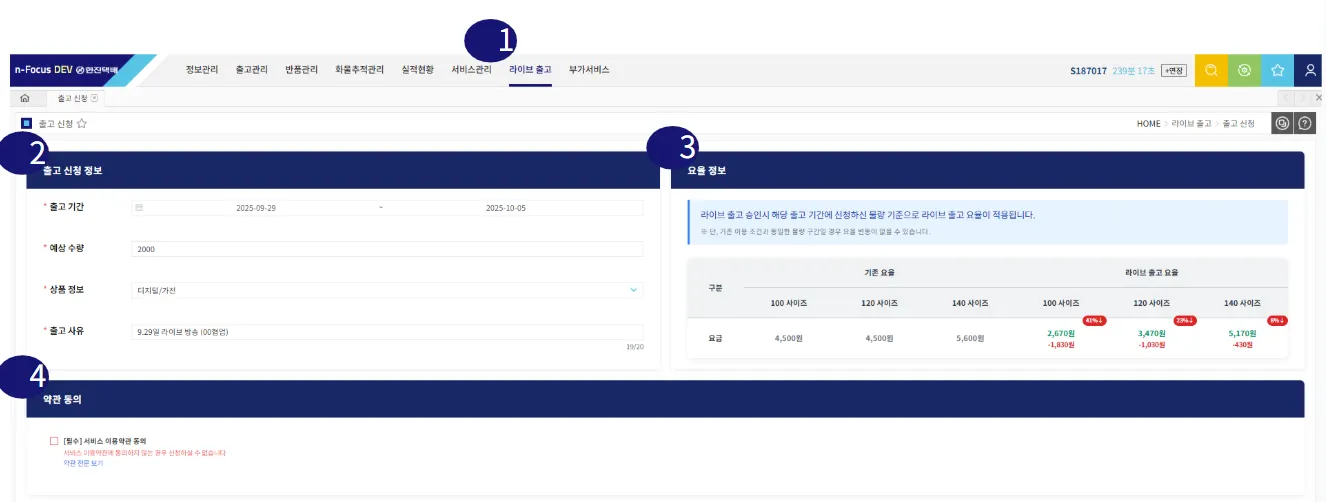Viewport: 1326px width, 502px height.
Task: Click the 5,600원 base rate value
Action: click(x=970, y=338)
